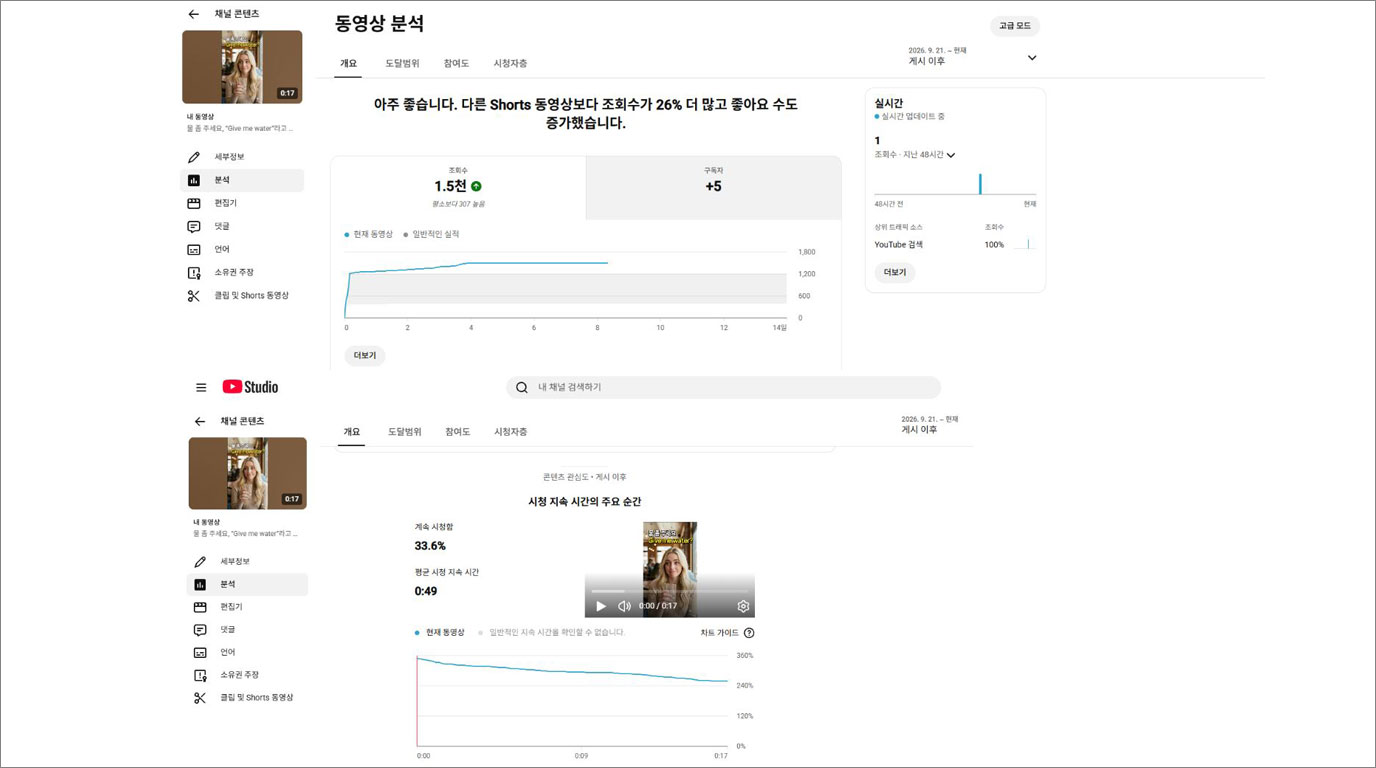Click the 일반적인 실적 legend label

point(435,234)
